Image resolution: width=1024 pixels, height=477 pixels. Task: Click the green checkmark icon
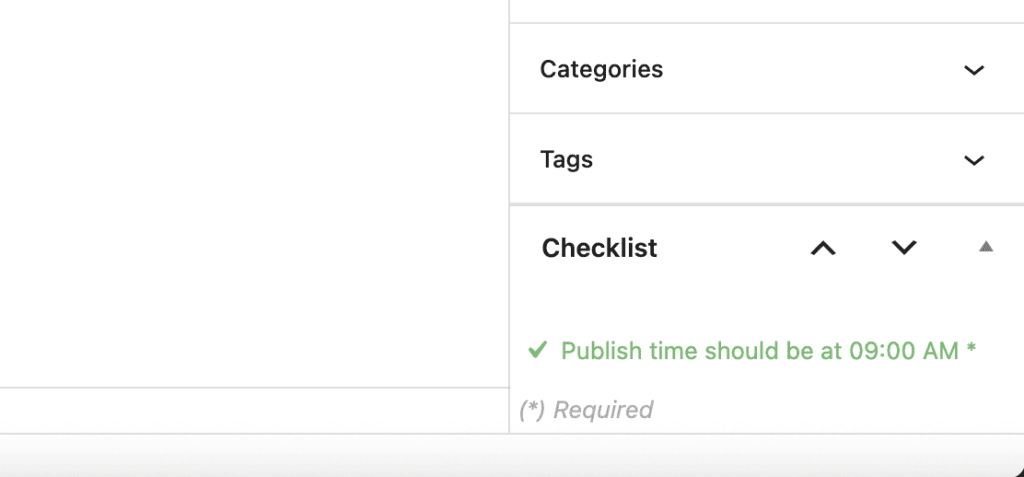click(x=538, y=350)
